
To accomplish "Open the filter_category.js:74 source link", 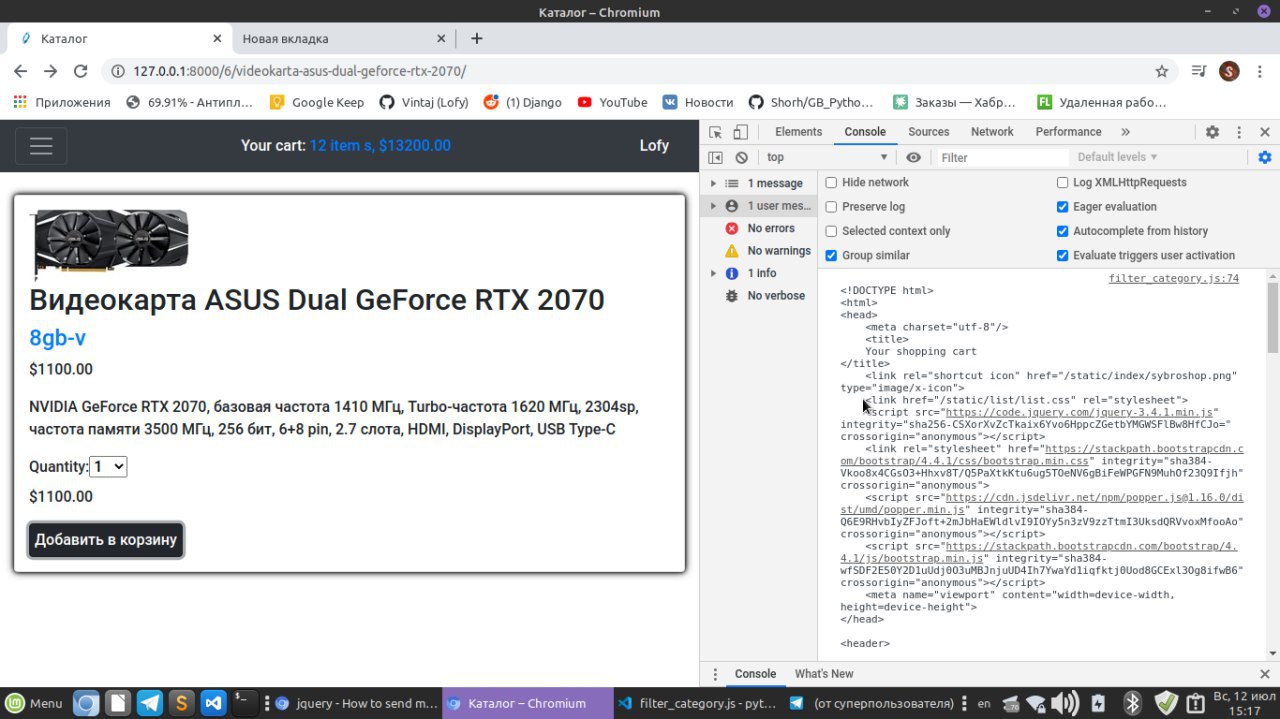I will click(x=1173, y=279).
